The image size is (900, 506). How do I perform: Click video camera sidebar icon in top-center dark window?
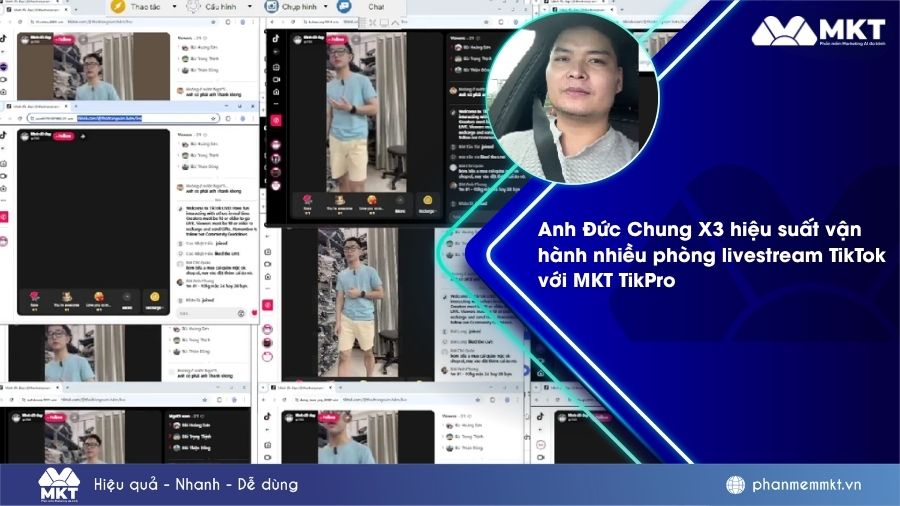[276, 80]
